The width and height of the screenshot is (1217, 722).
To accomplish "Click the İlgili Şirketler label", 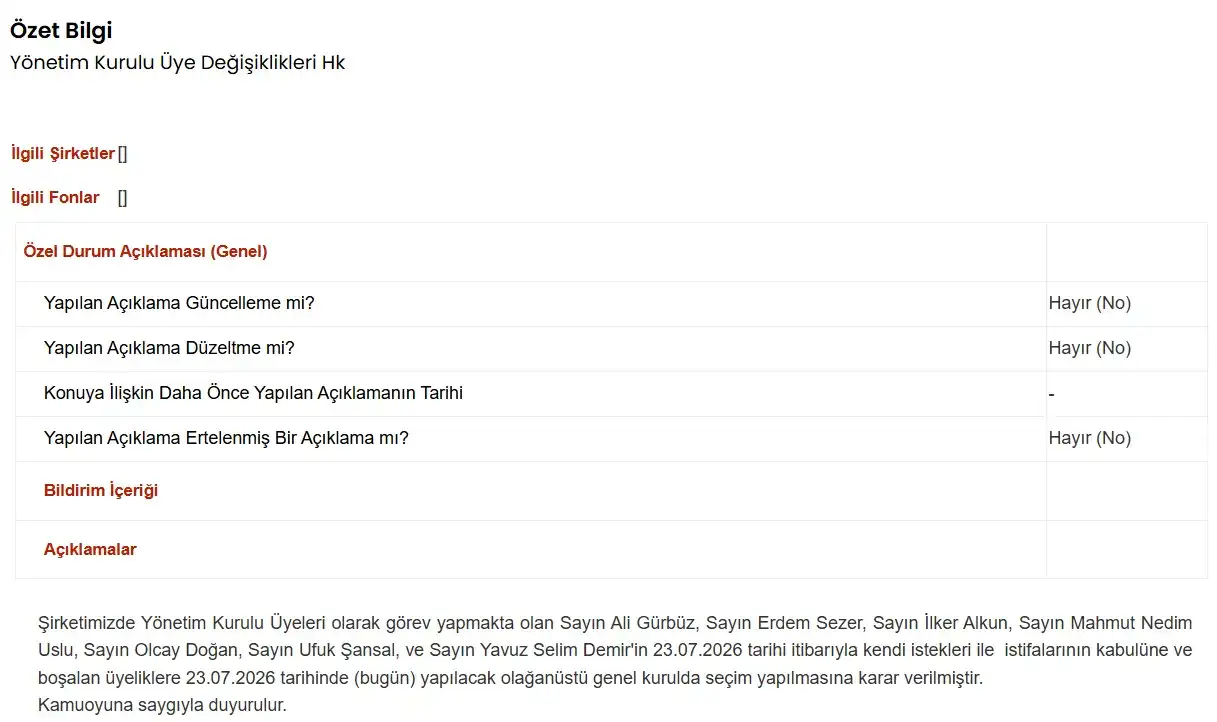I will (x=63, y=153).
